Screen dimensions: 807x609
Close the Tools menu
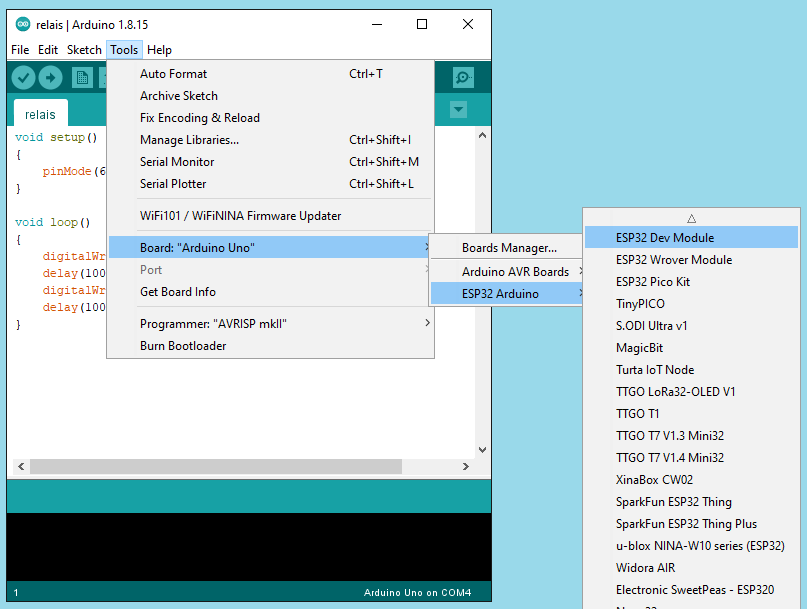pyautogui.click(x=124, y=50)
